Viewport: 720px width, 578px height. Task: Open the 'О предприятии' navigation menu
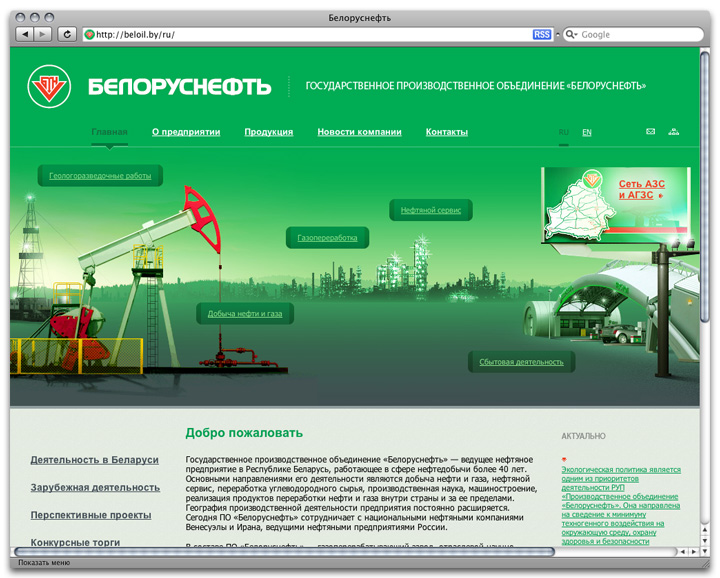click(x=186, y=132)
